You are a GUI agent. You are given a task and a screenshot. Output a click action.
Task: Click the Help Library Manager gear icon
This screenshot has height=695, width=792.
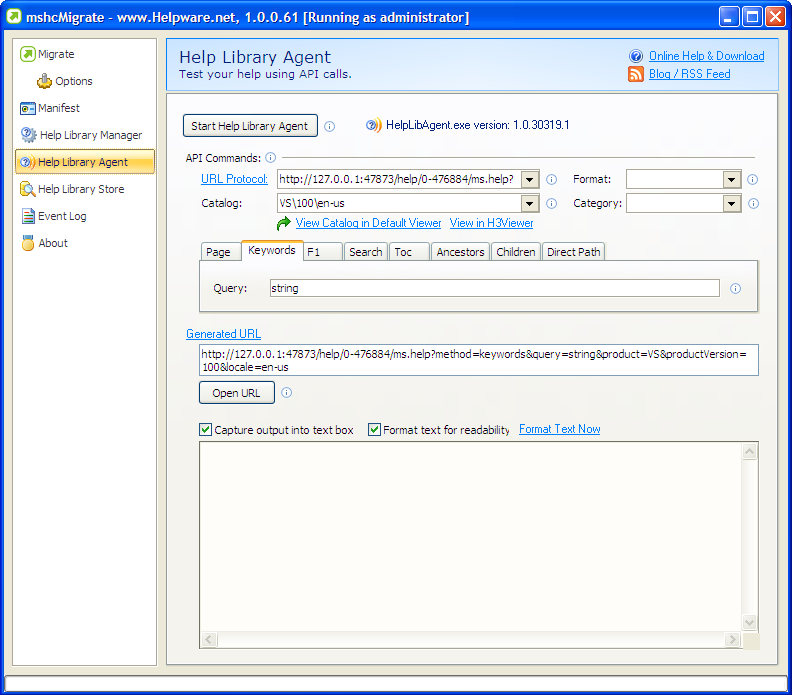(28, 135)
